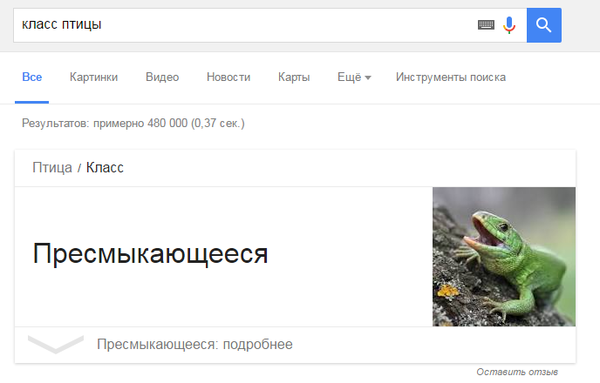Click the large 'Пресмыкающееся' answer text
This screenshot has height=383, width=600.
[x=150, y=254]
